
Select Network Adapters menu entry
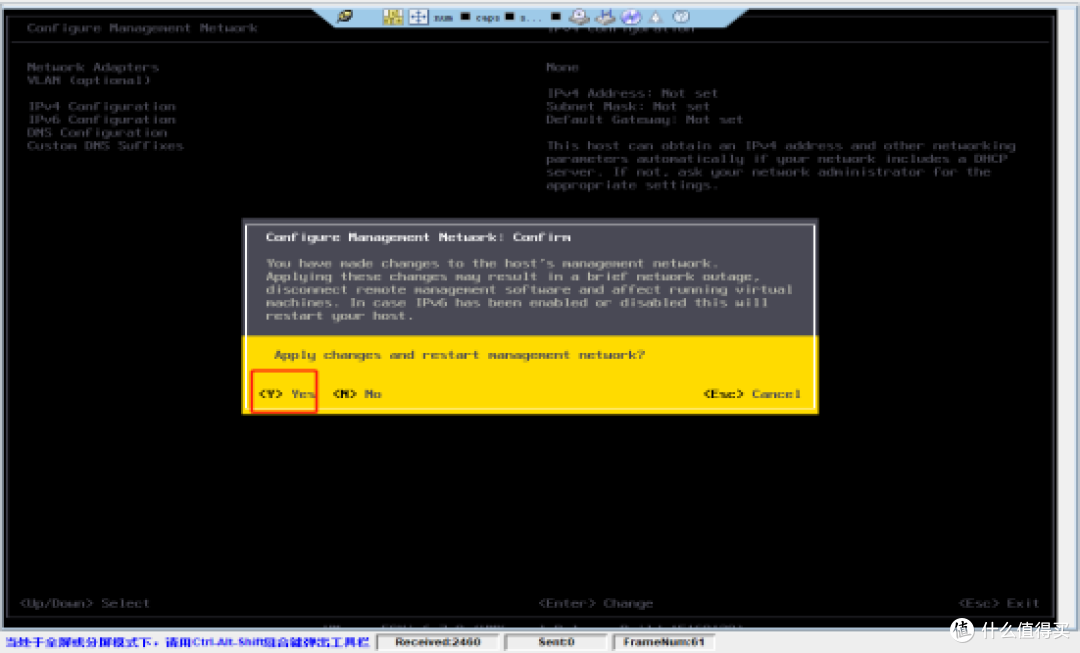[92, 67]
